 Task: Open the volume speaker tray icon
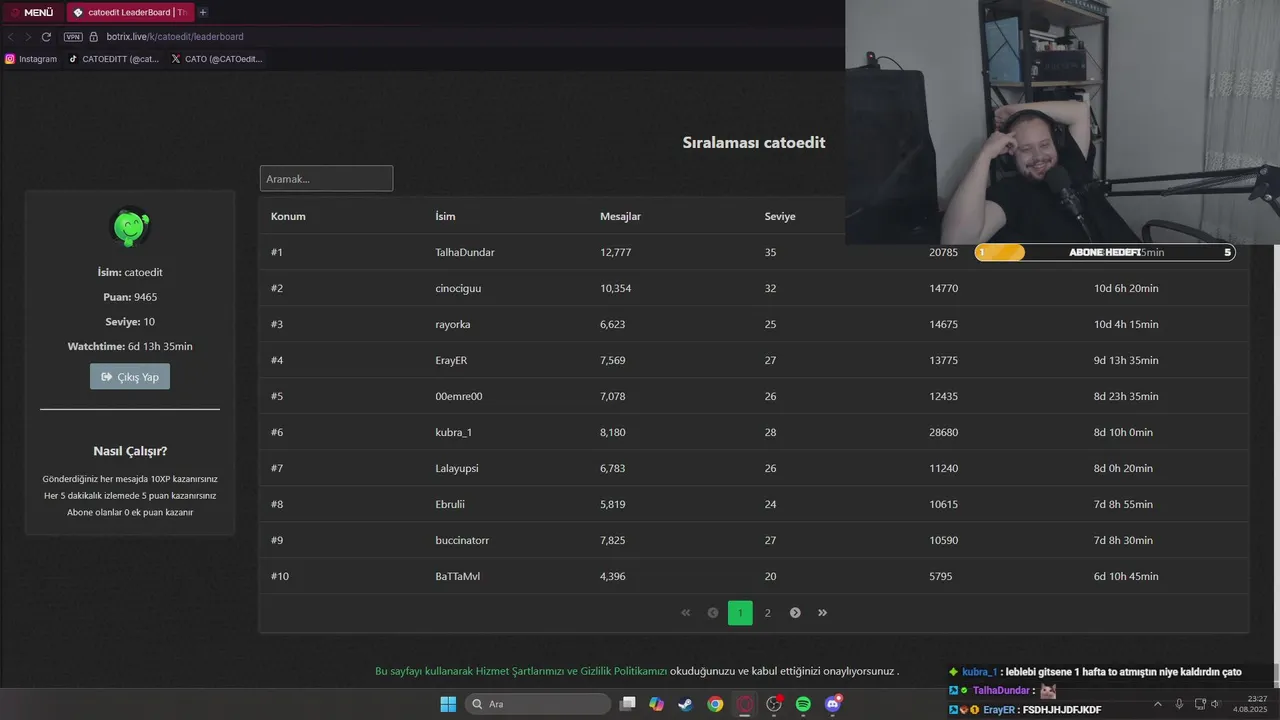click(1216, 704)
